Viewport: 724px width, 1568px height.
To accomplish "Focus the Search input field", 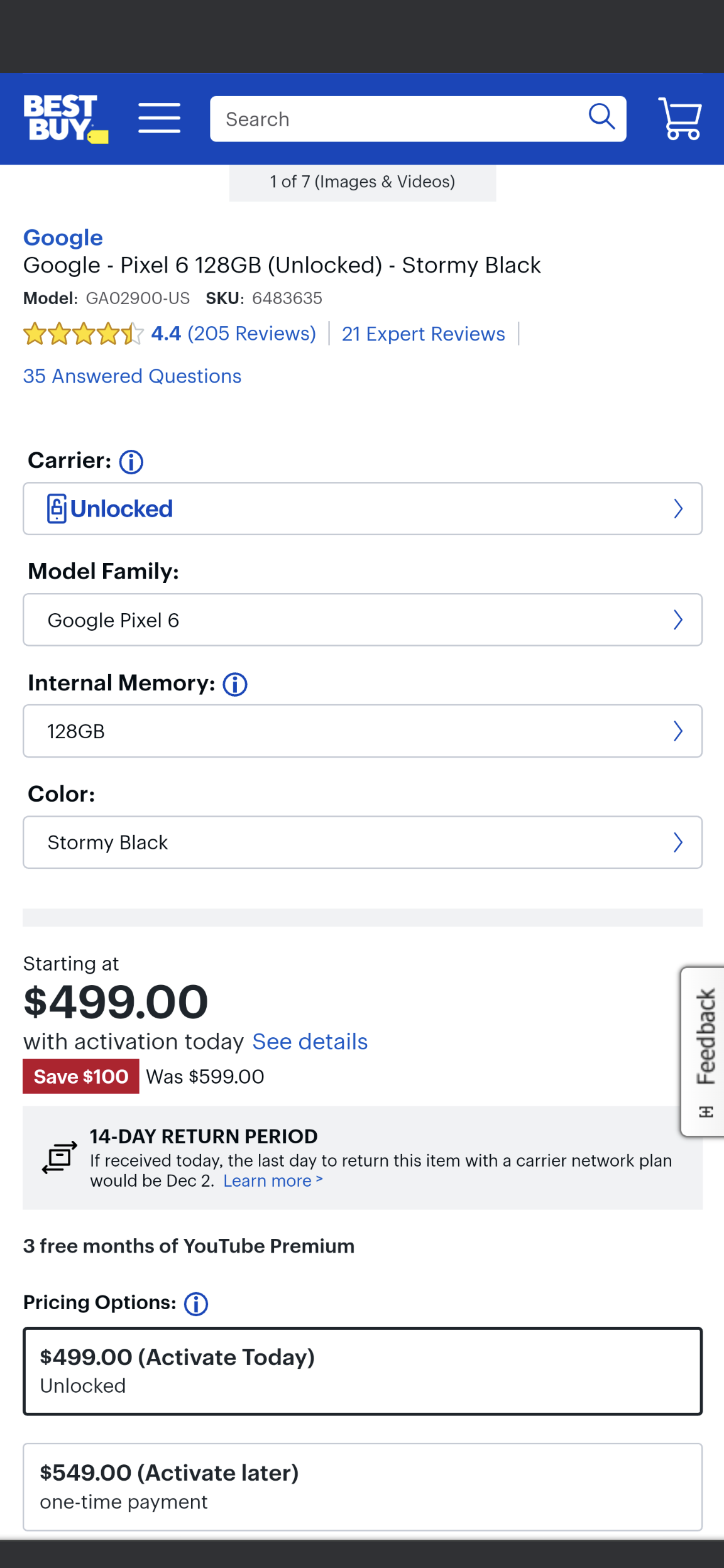I will tap(396, 119).
